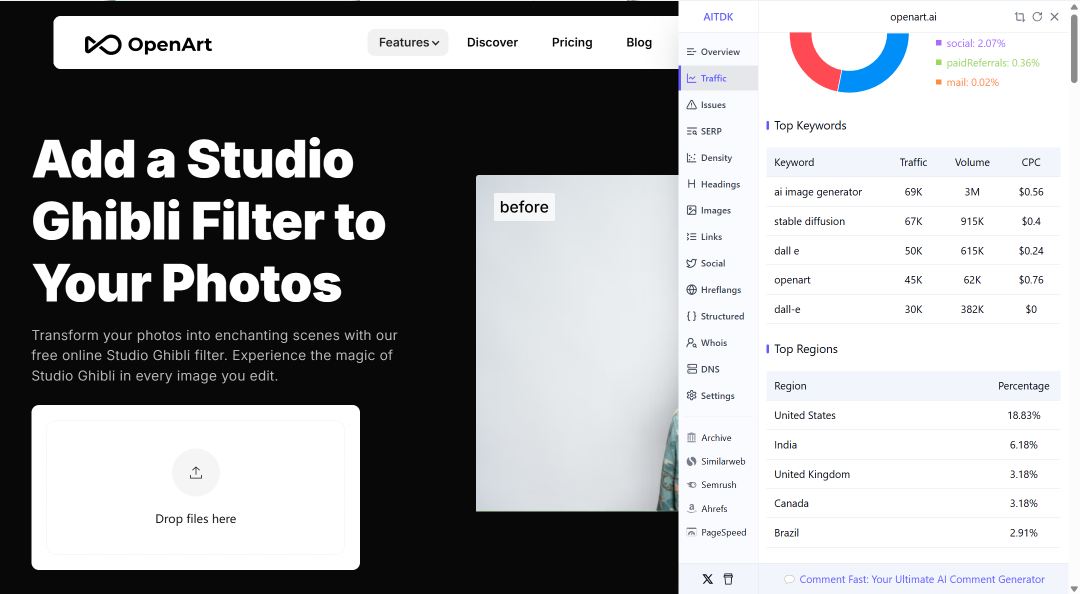Click the Drop files here upload area

pyautogui.click(x=196, y=487)
